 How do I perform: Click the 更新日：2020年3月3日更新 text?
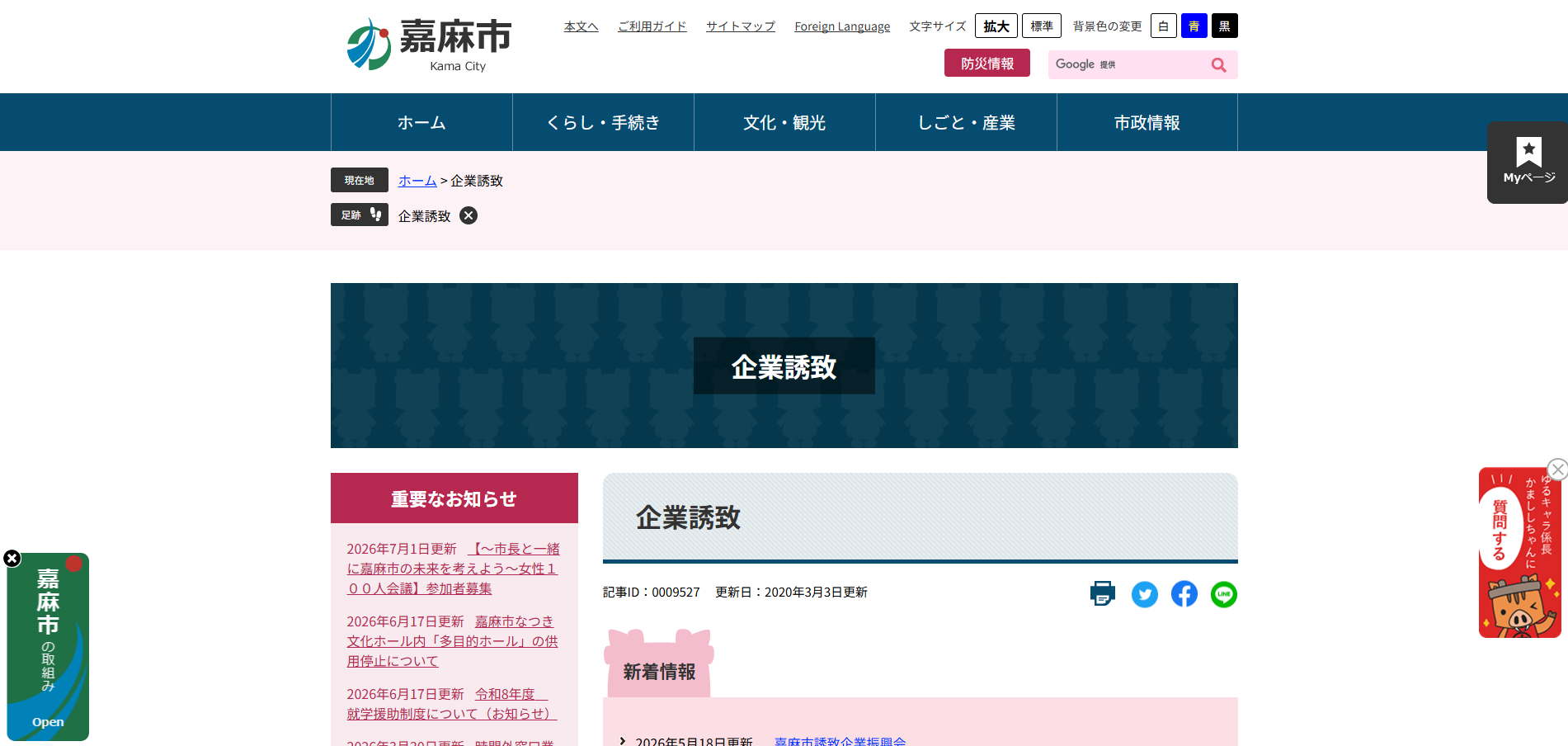tap(791, 593)
